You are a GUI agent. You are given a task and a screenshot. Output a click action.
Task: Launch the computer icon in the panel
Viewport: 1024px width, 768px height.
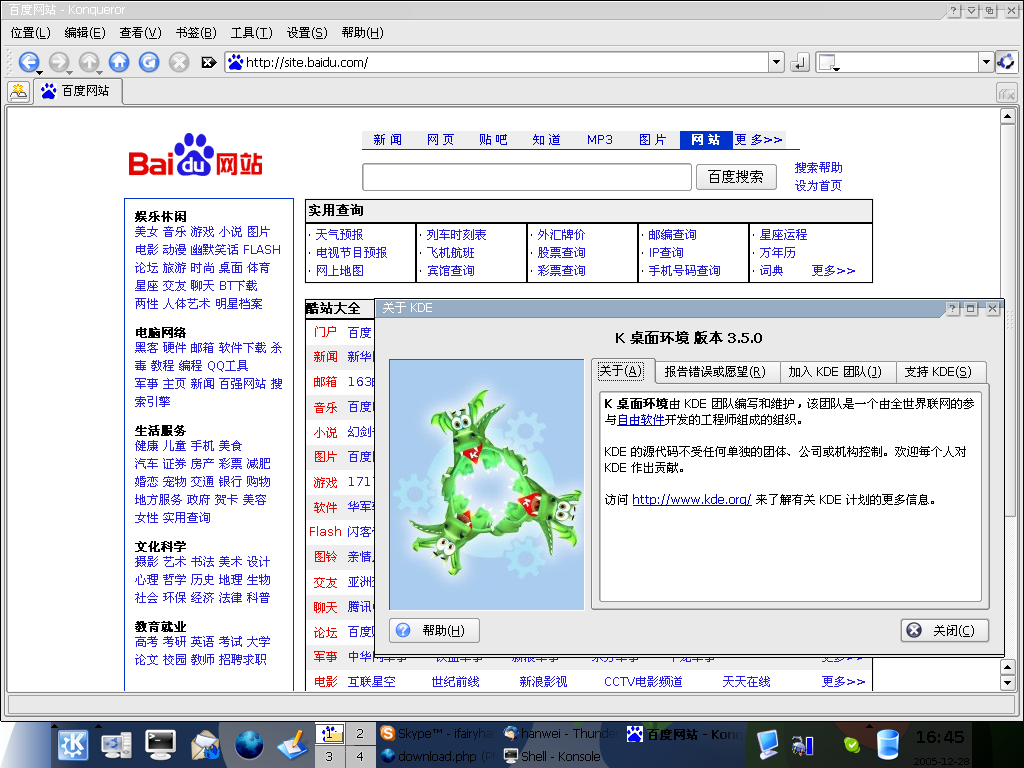pos(116,744)
